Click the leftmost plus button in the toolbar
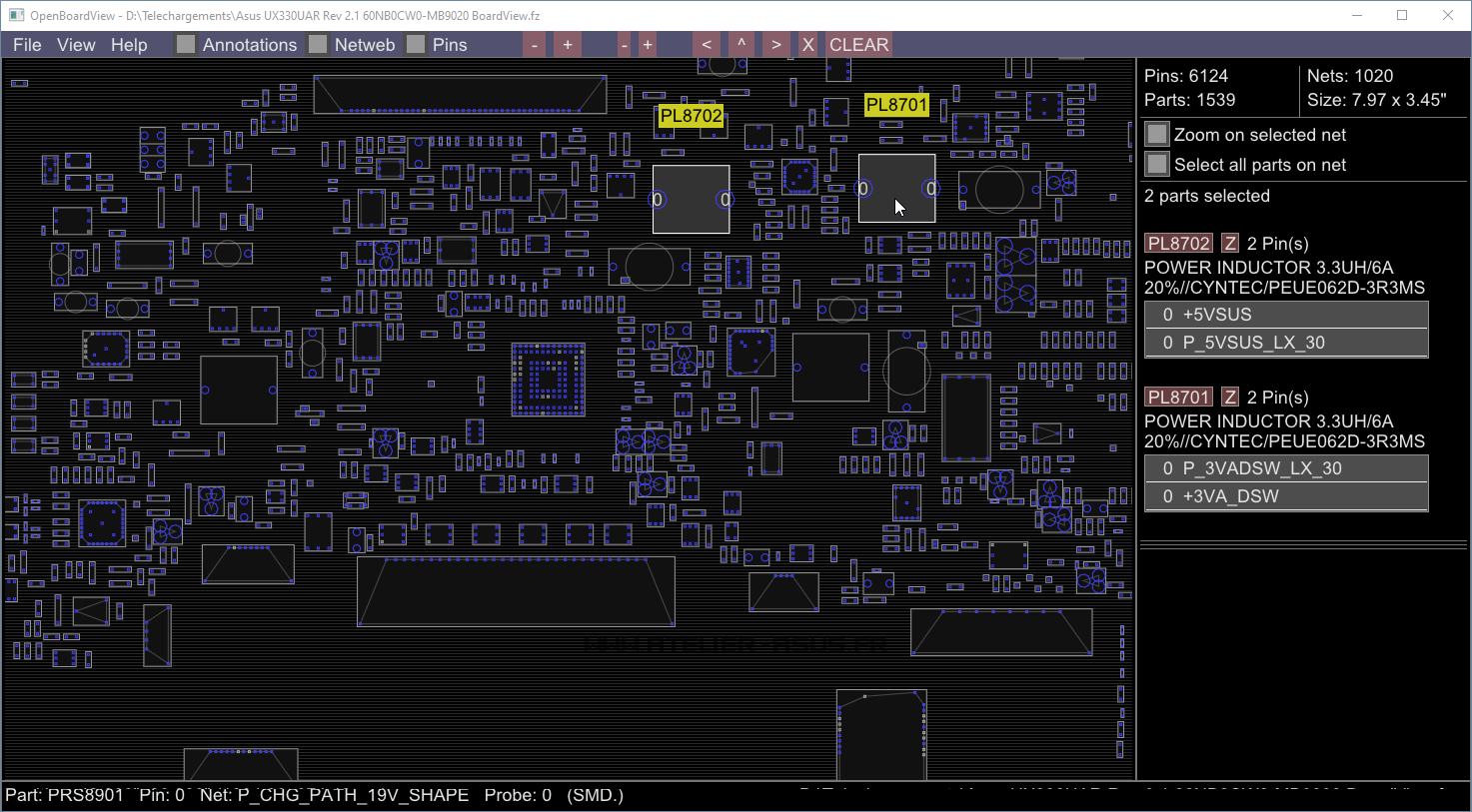This screenshot has height=812, width=1472. point(568,45)
